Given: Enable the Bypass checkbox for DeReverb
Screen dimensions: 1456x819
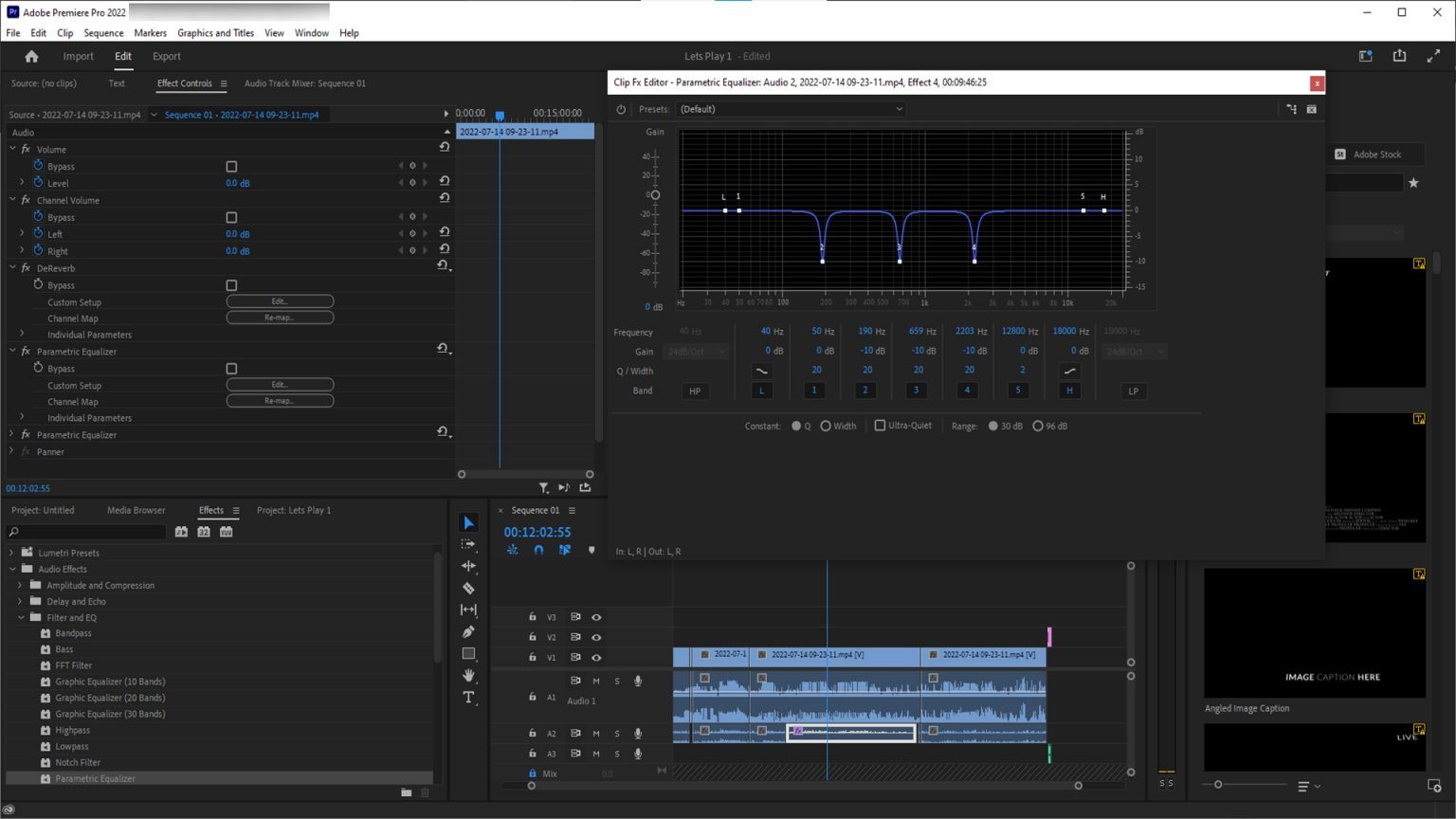Looking at the screenshot, I should [231, 285].
